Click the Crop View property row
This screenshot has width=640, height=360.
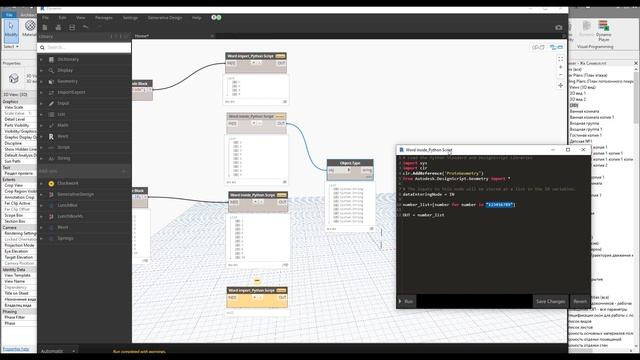pos(19,185)
